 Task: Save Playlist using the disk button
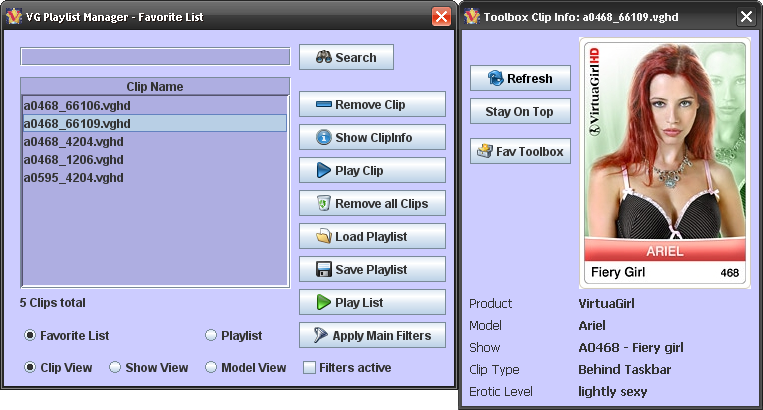[372, 270]
